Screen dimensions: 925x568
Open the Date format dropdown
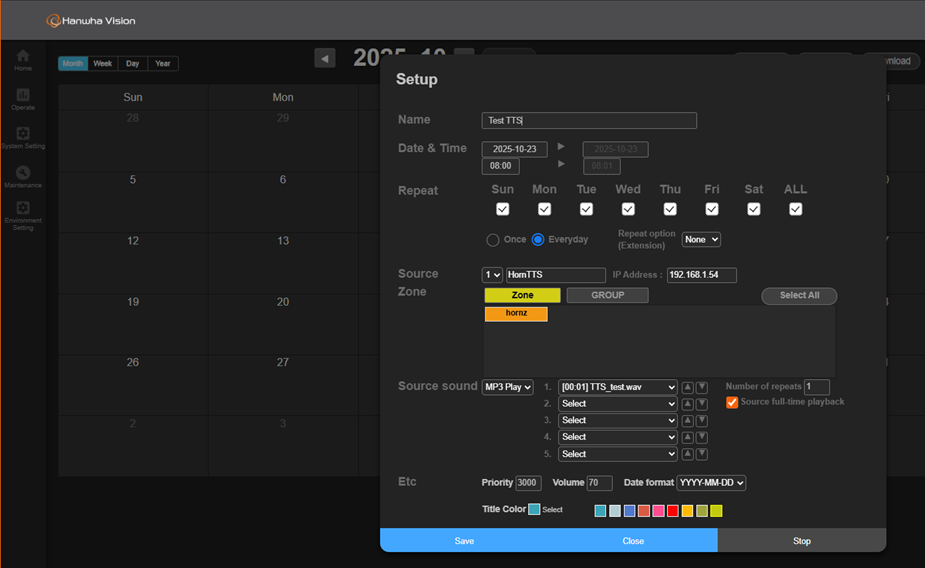[711, 483]
